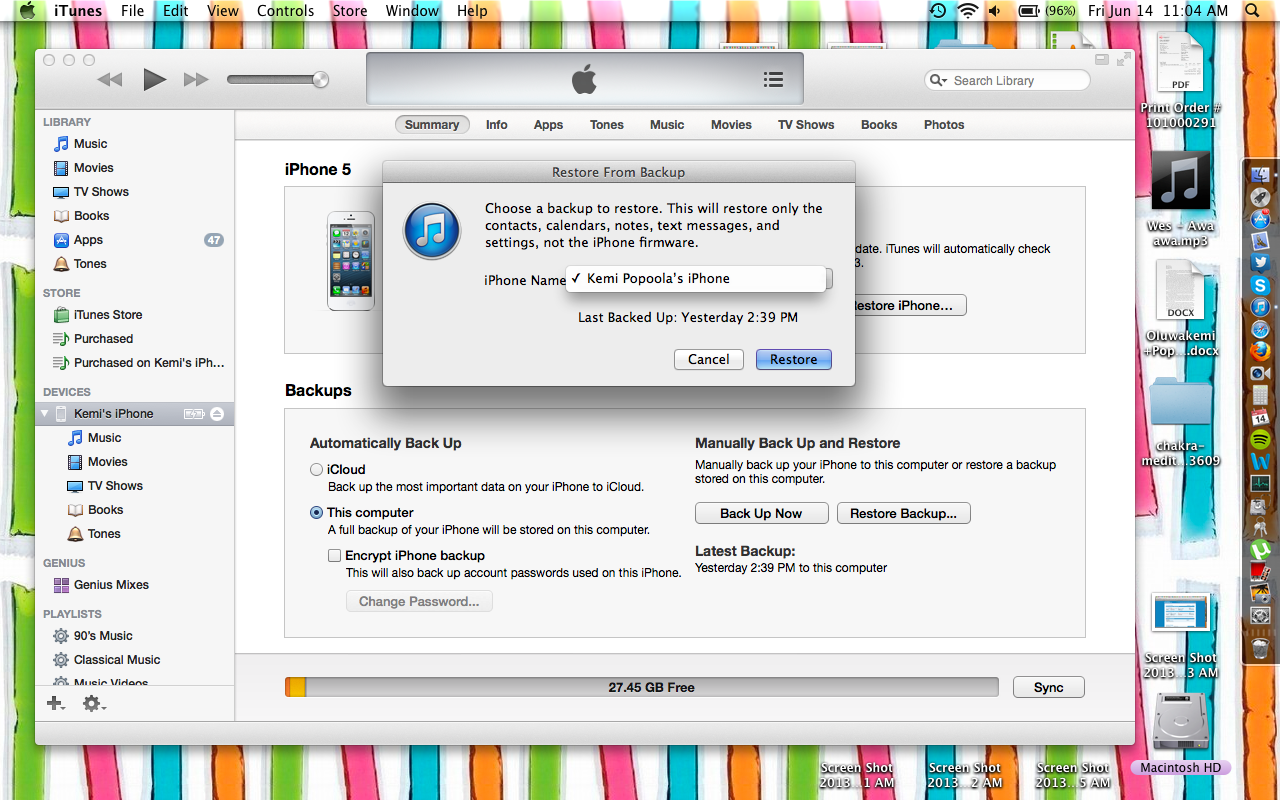Viewport: 1280px width, 800px height.
Task: Open the Time Machine menu bar icon
Action: coord(938,11)
